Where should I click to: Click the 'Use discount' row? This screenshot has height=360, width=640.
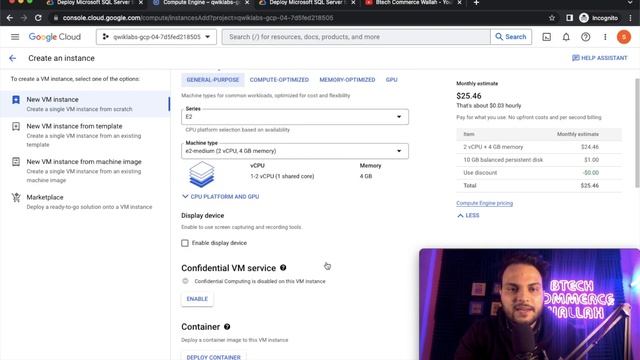coord(539,173)
